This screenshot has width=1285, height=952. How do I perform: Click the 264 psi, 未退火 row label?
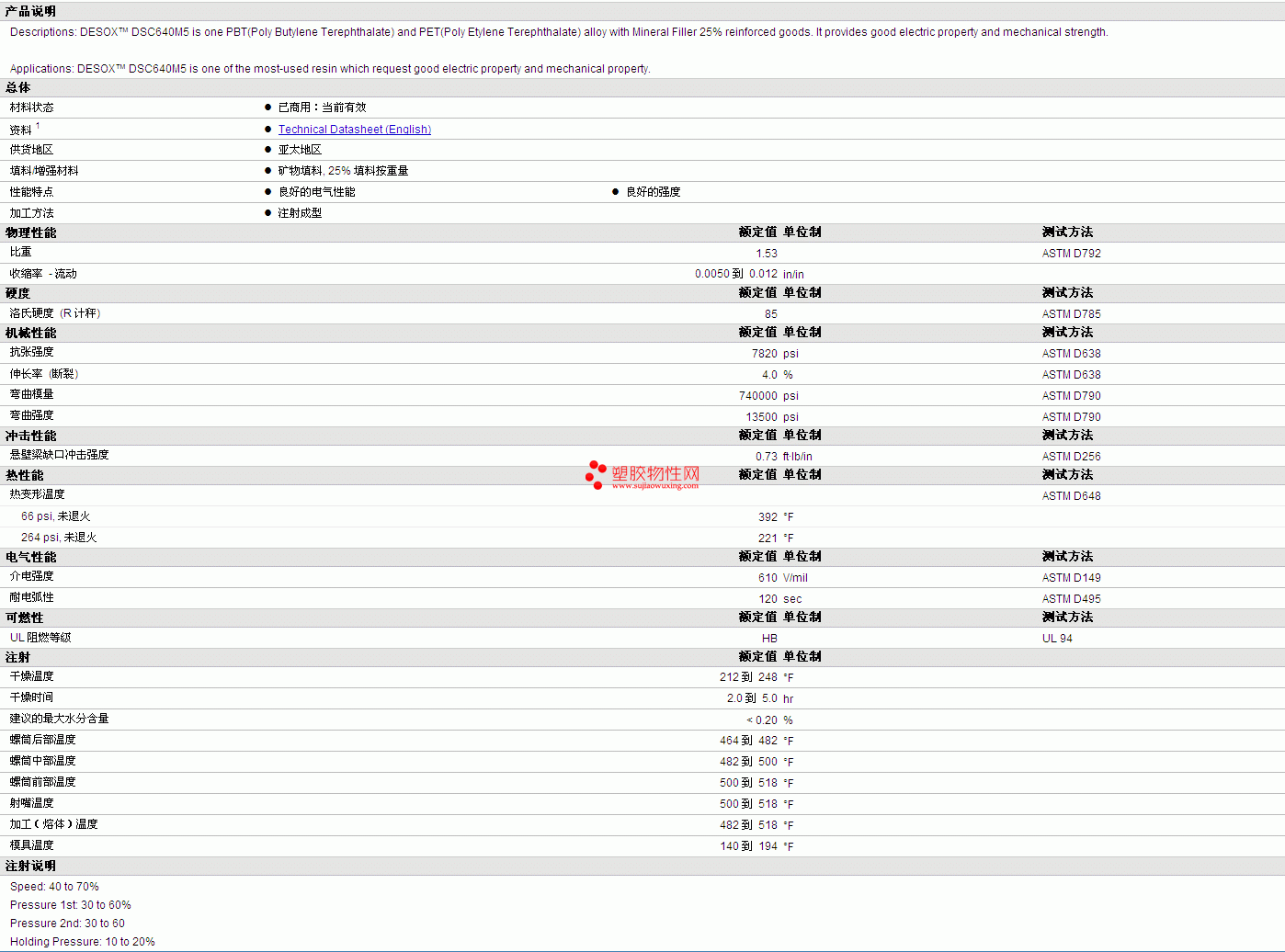[x=59, y=538]
